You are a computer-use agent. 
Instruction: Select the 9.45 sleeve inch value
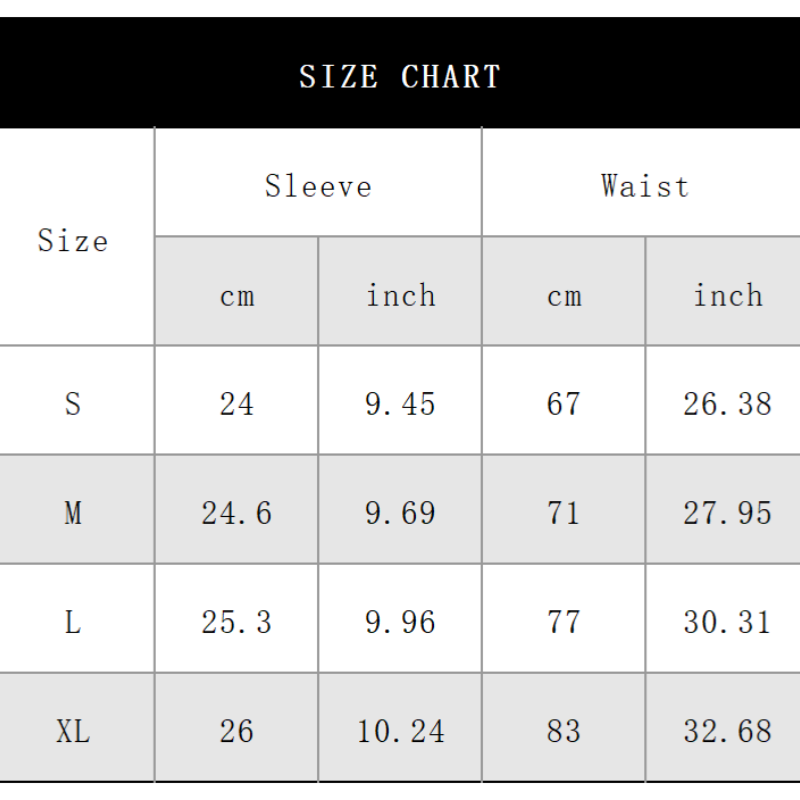(x=400, y=404)
